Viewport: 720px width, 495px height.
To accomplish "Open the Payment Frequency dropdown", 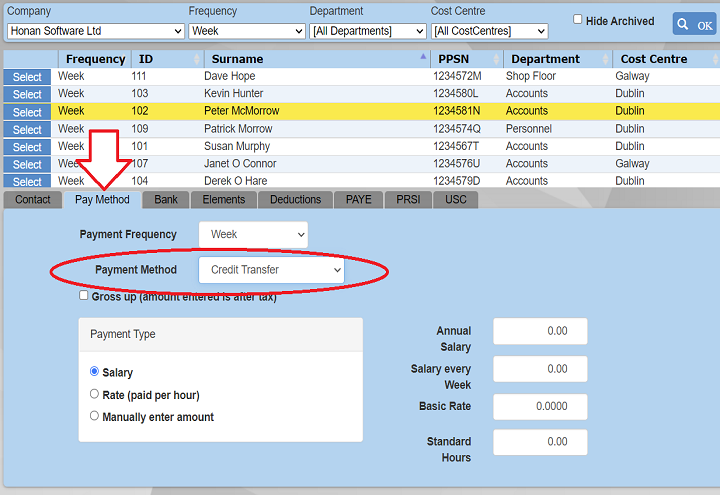I will point(253,235).
